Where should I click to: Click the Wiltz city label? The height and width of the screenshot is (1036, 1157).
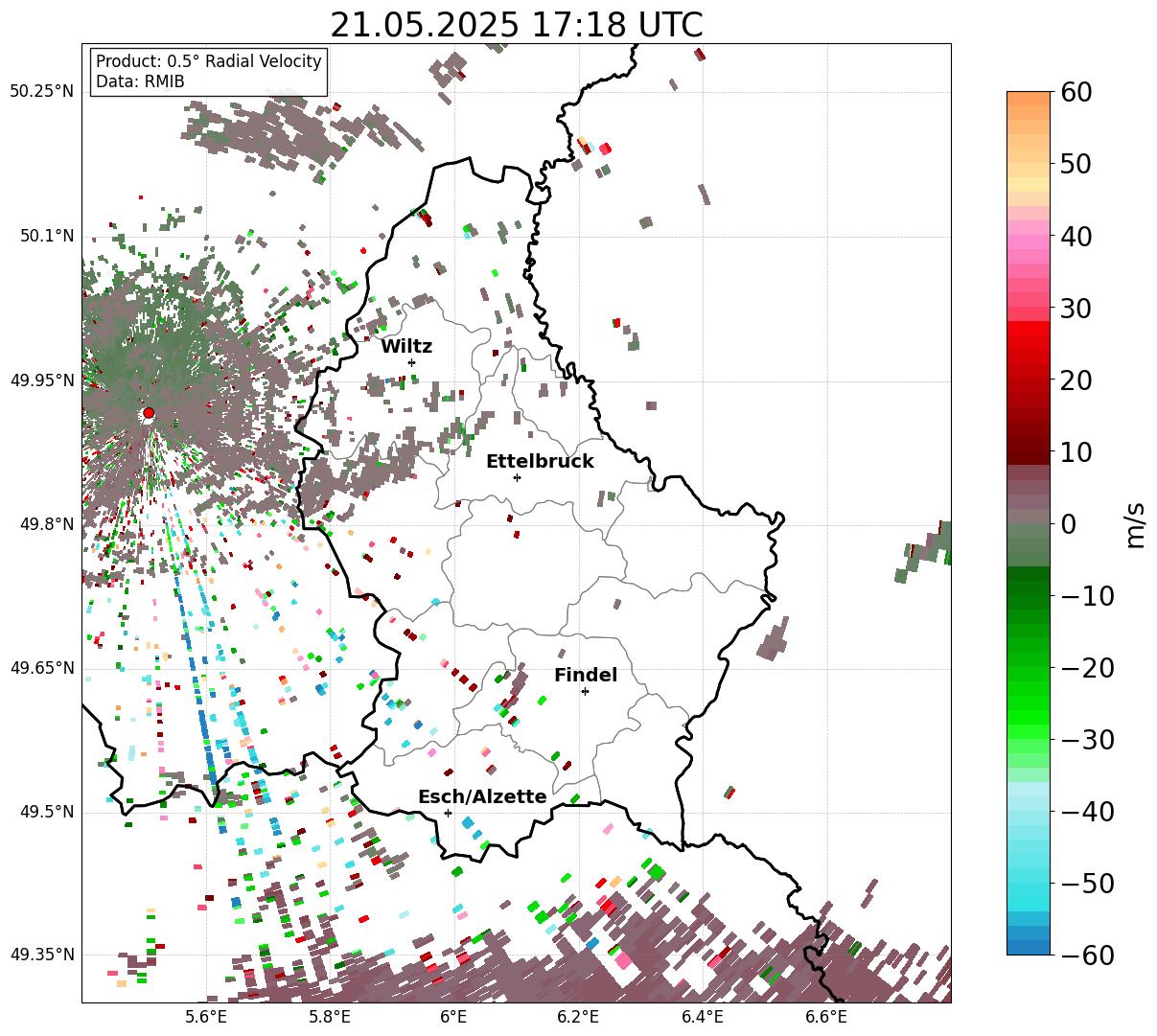pos(406,346)
